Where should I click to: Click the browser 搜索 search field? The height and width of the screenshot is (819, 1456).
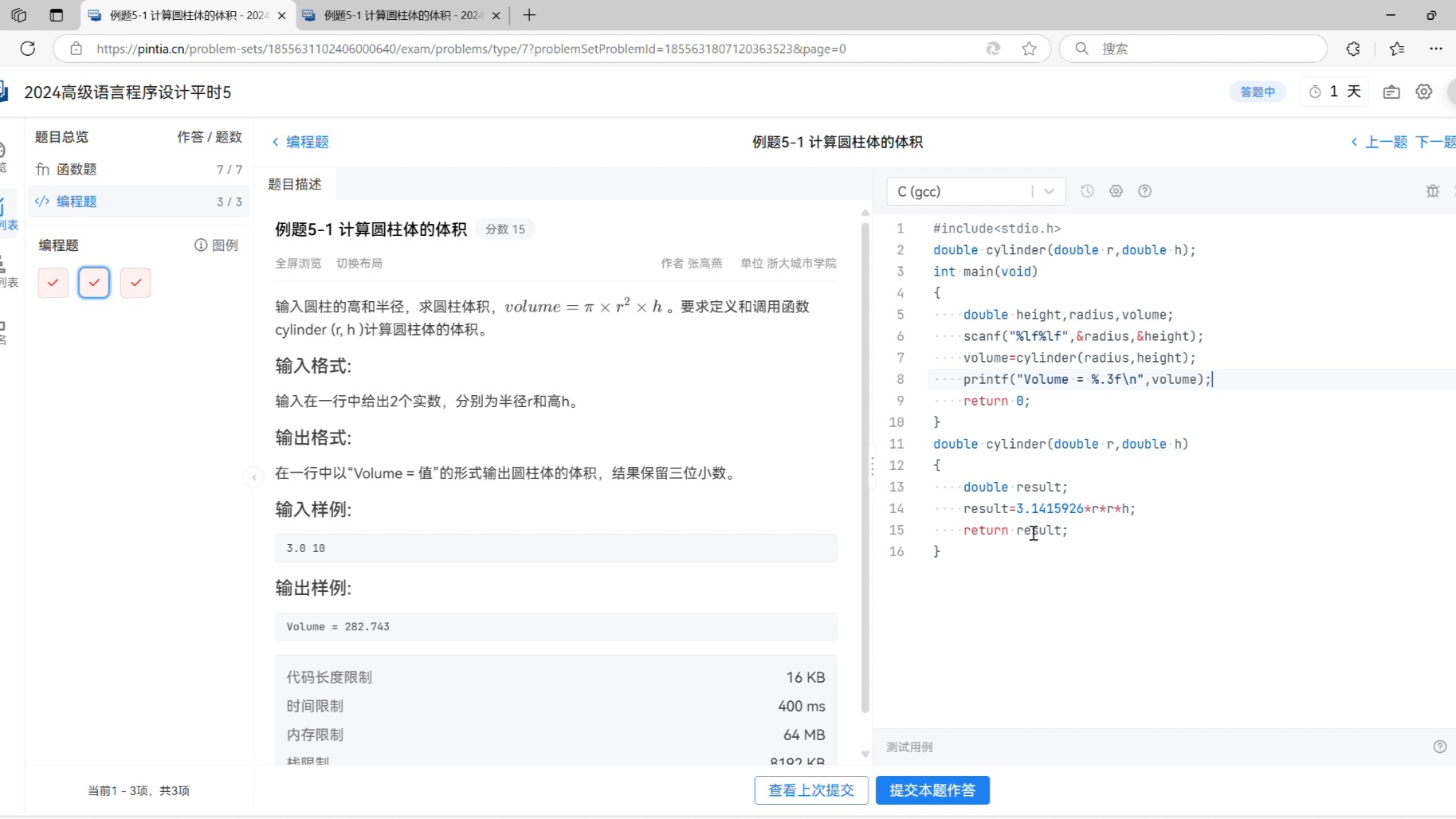1193,49
